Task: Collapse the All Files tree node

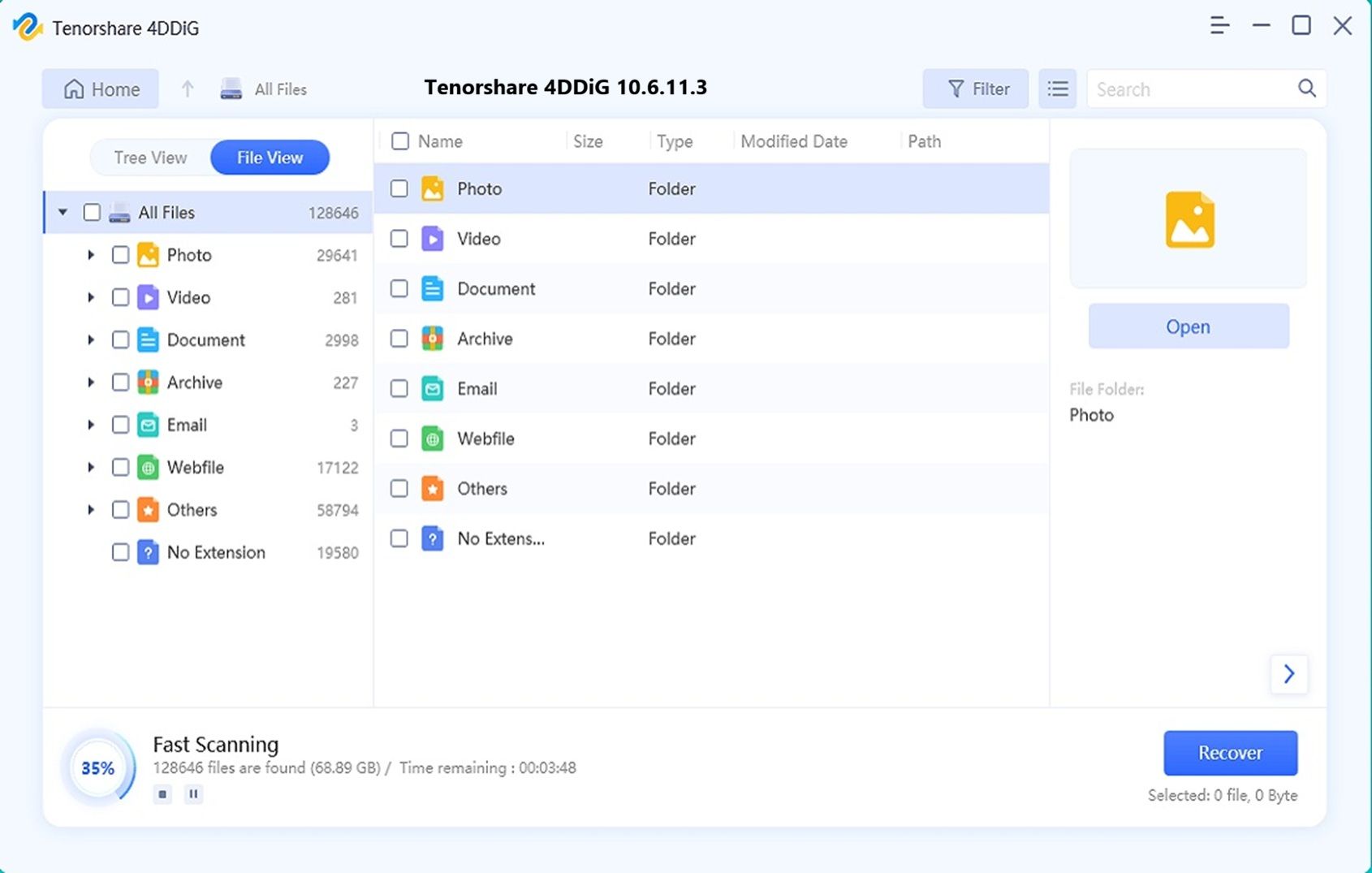Action: point(63,213)
